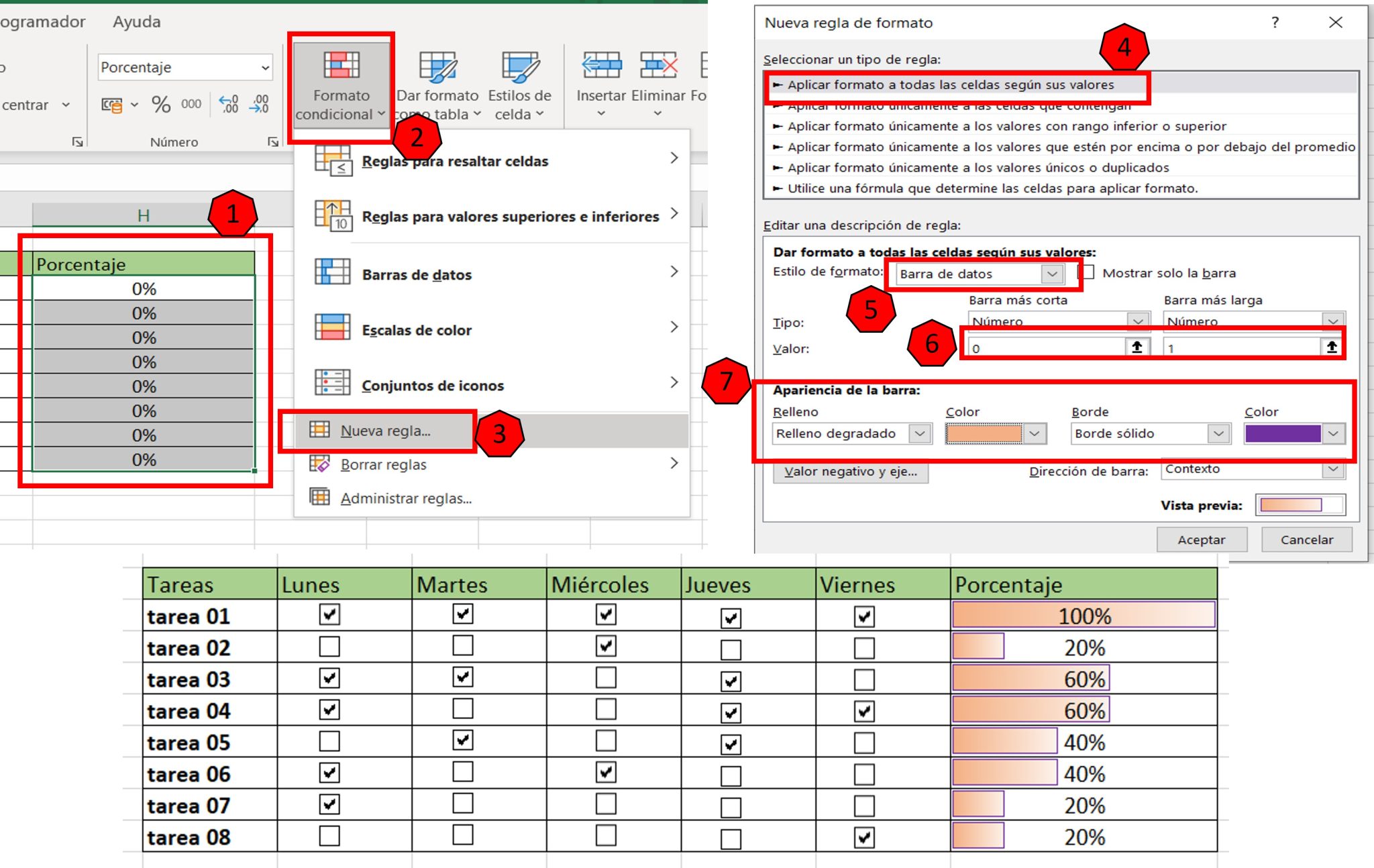
Task: Switch to the Ayuda ribbon tab
Action: [x=137, y=21]
